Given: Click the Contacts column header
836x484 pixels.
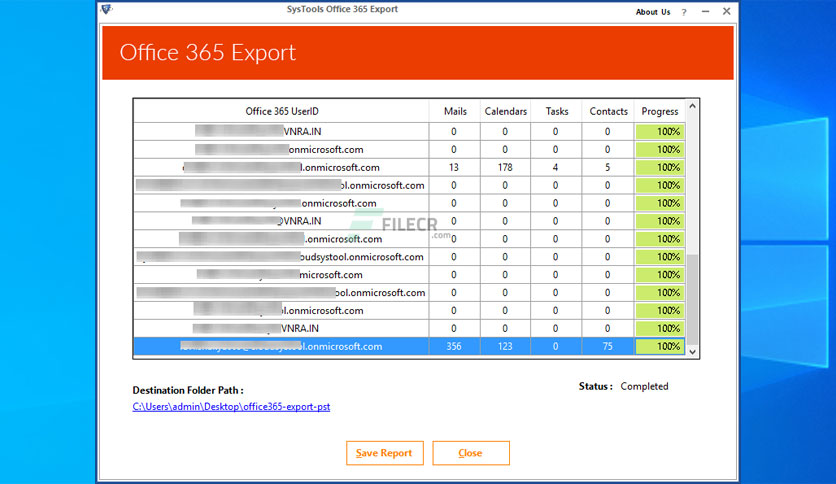Looking at the screenshot, I should (608, 111).
